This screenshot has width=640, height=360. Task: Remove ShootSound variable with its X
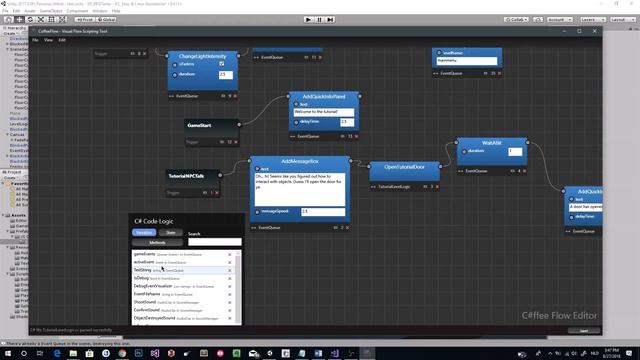(x=230, y=302)
